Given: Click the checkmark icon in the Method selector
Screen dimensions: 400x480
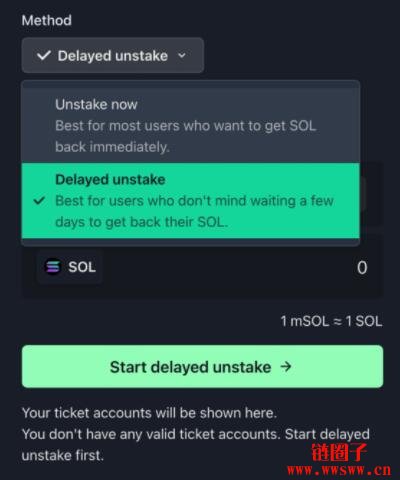Looking at the screenshot, I should 44,55.
